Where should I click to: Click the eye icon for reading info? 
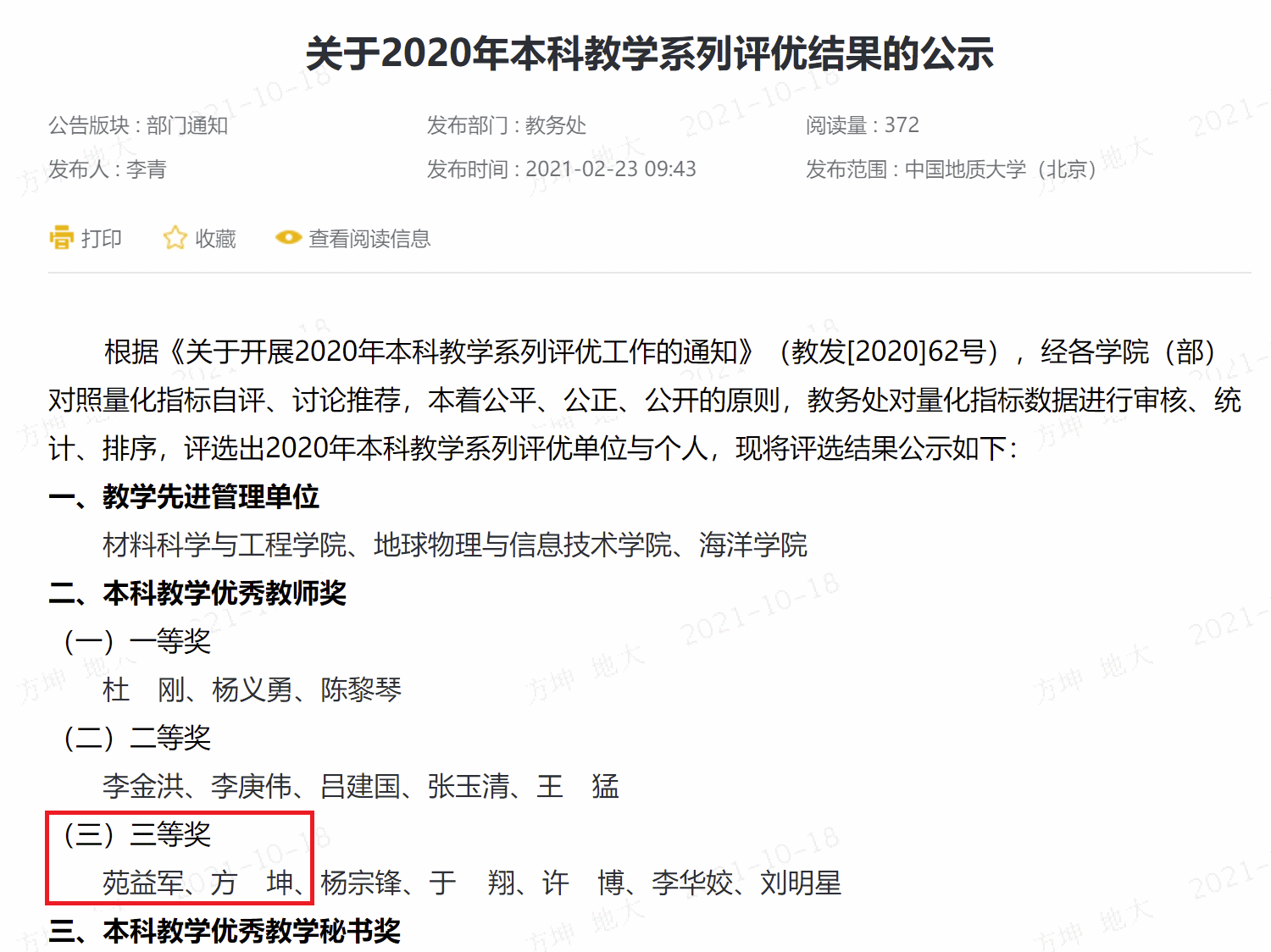[x=288, y=238]
